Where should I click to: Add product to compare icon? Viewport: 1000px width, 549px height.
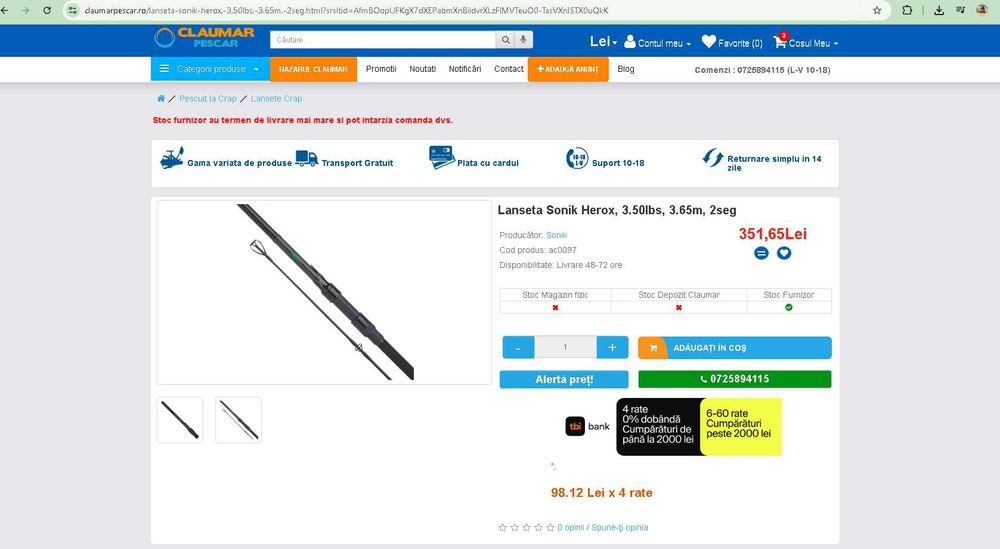[761, 253]
